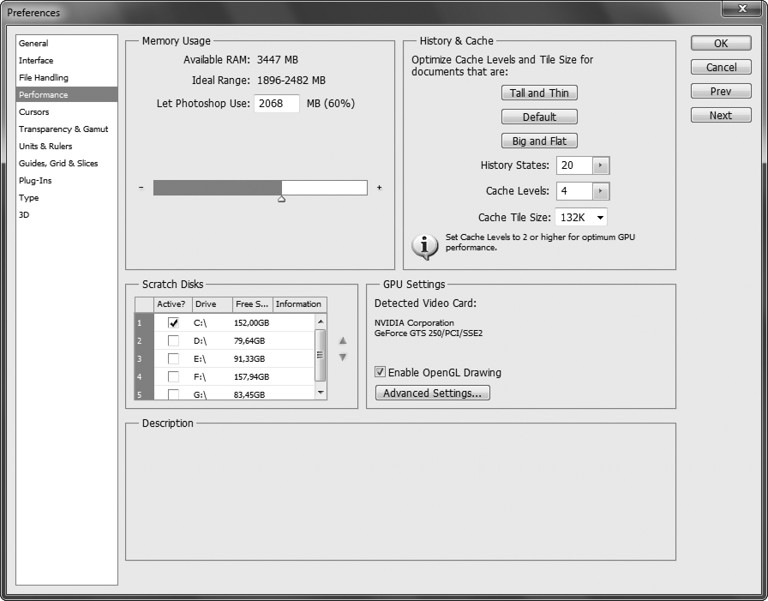The height and width of the screenshot is (601, 768).
Task: Uncheck the C:\ scratch disk checkbox
Action: [174, 323]
